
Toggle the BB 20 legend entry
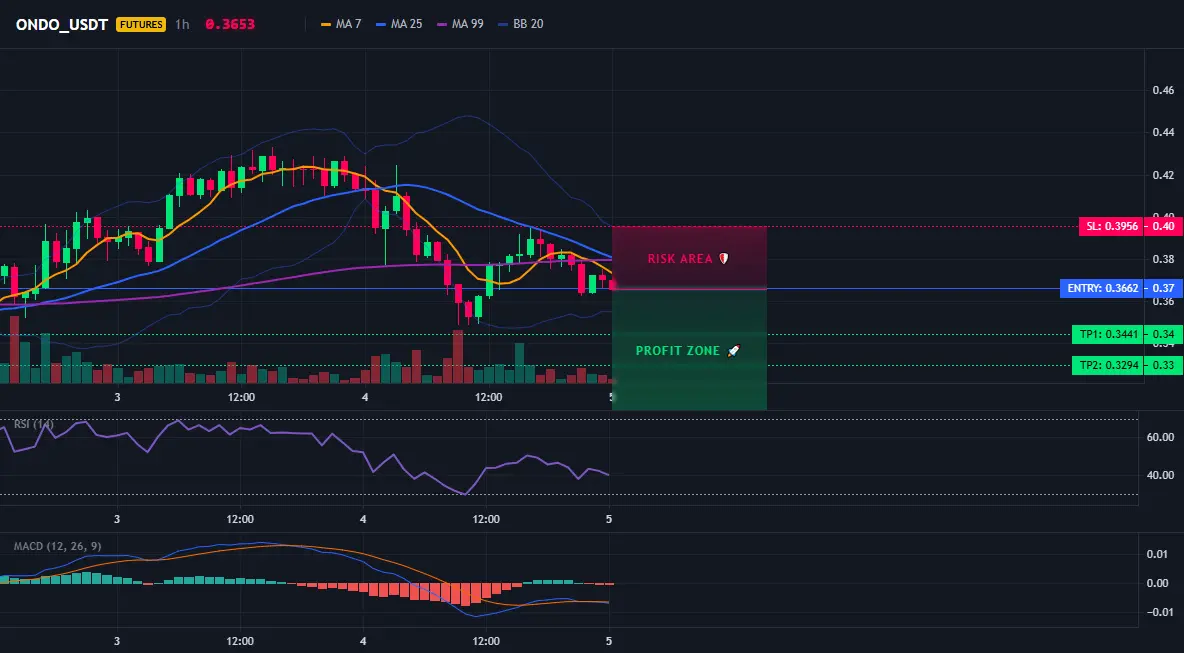(521, 24)
